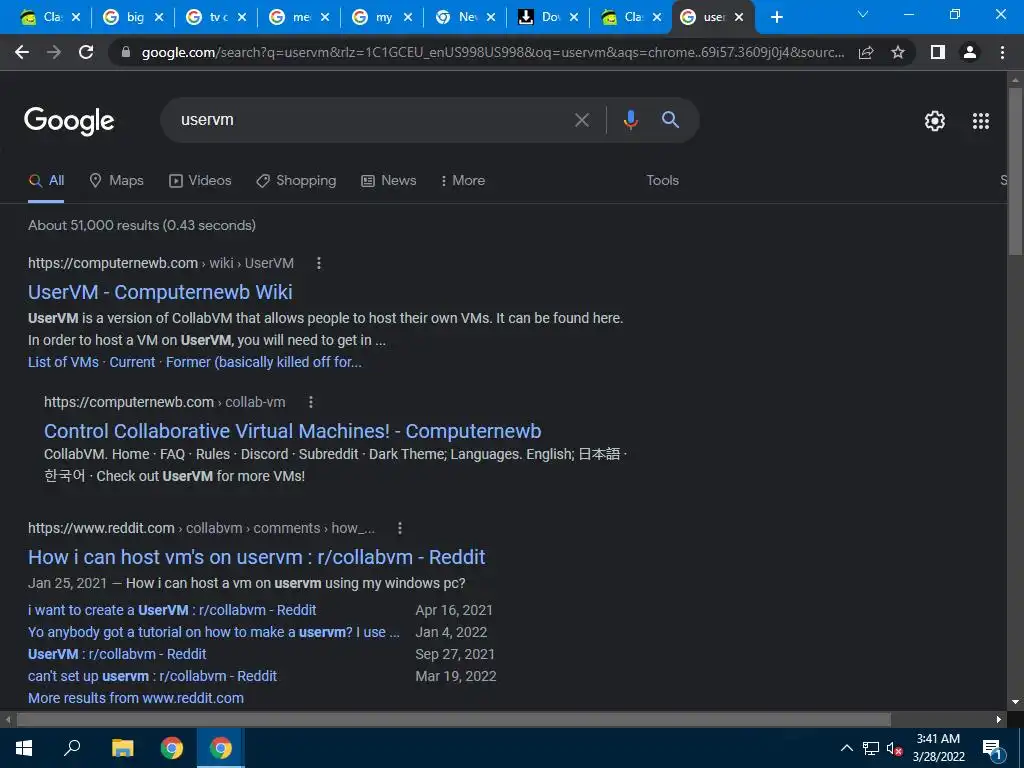Open UserVM : r/collabvm - Reddit link
Screen dimensions: 1024x768
tap(117, 654)
